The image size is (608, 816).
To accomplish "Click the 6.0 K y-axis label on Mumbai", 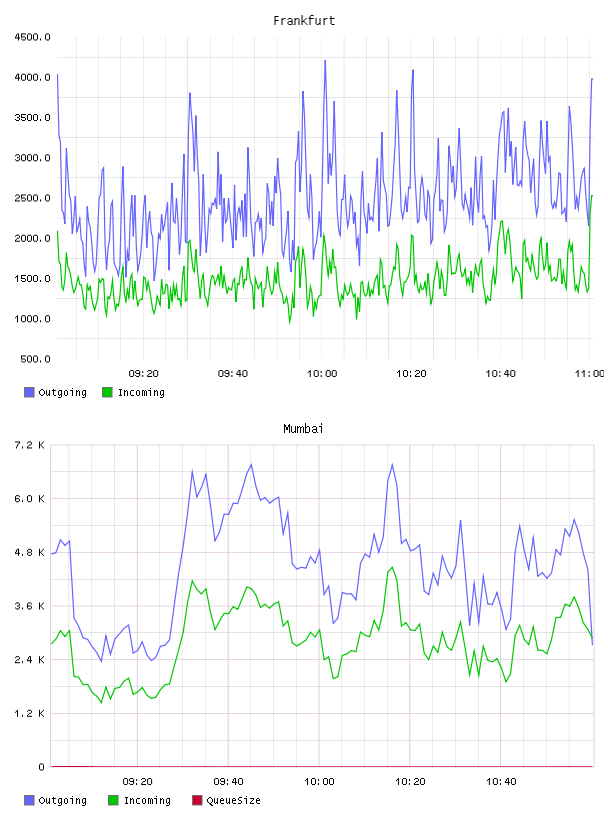I will pos(29,499).
